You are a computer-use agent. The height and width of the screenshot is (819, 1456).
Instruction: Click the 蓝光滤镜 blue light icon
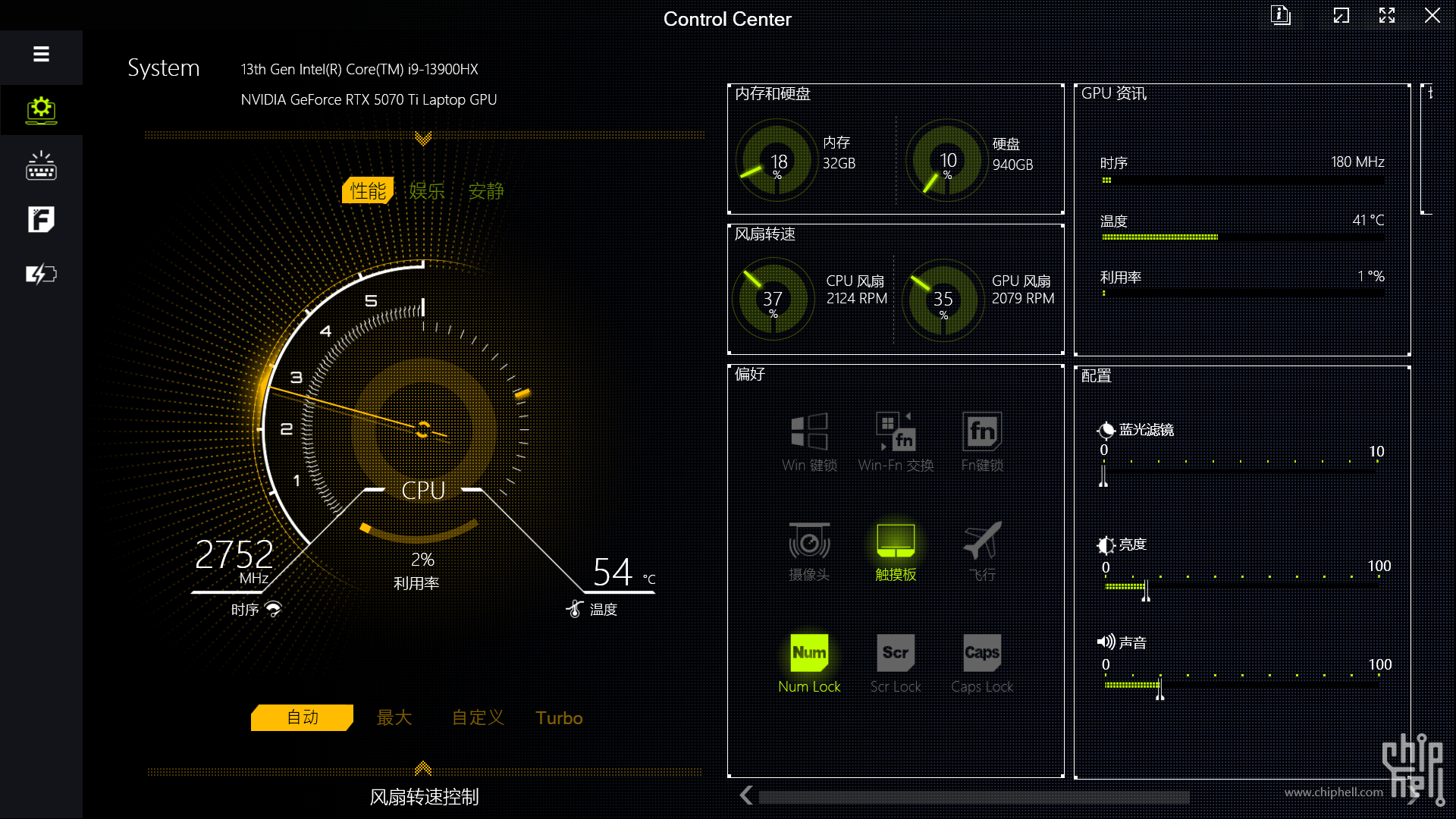(1106, 430)
